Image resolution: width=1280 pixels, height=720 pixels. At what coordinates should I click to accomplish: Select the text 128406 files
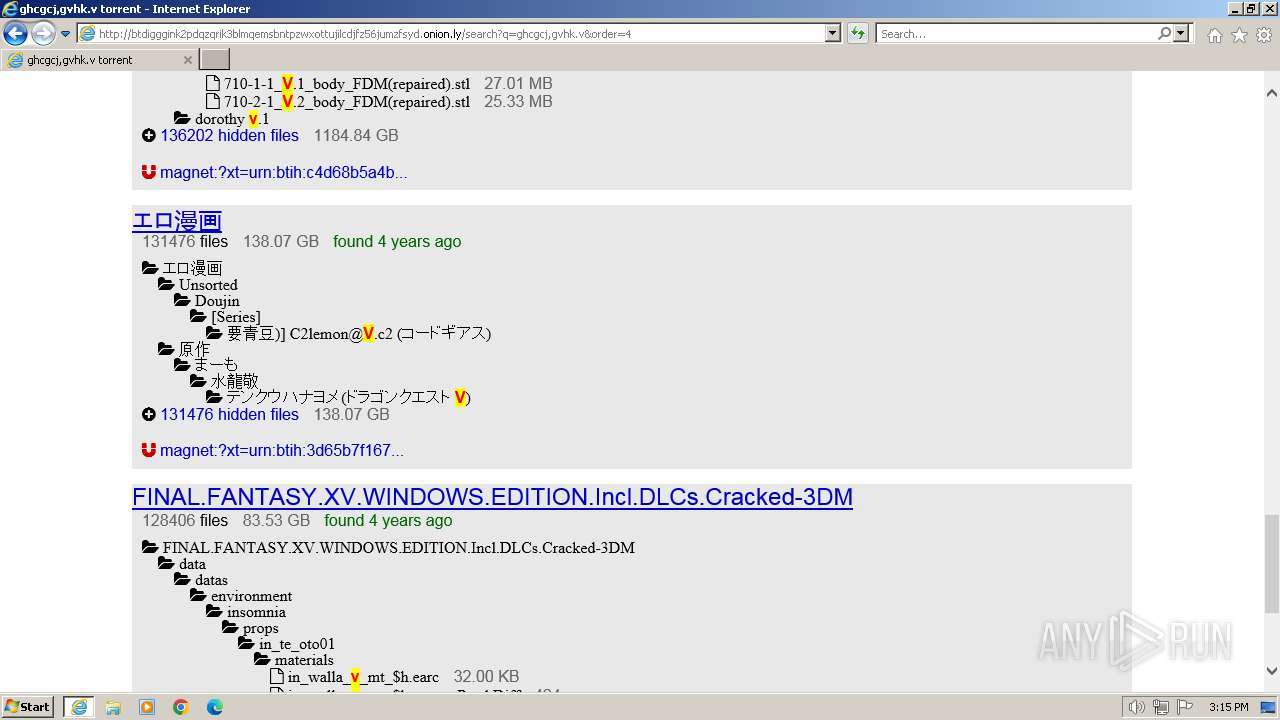pos(185,520)
